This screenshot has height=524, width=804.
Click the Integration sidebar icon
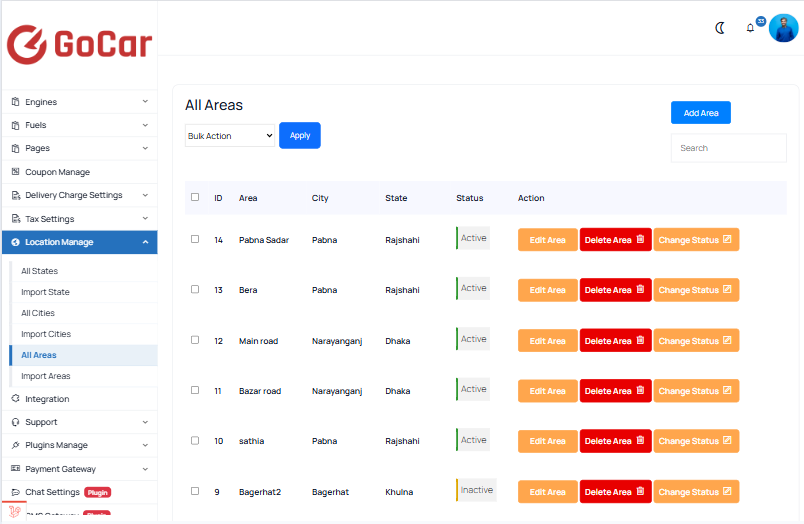coord(15,398)
